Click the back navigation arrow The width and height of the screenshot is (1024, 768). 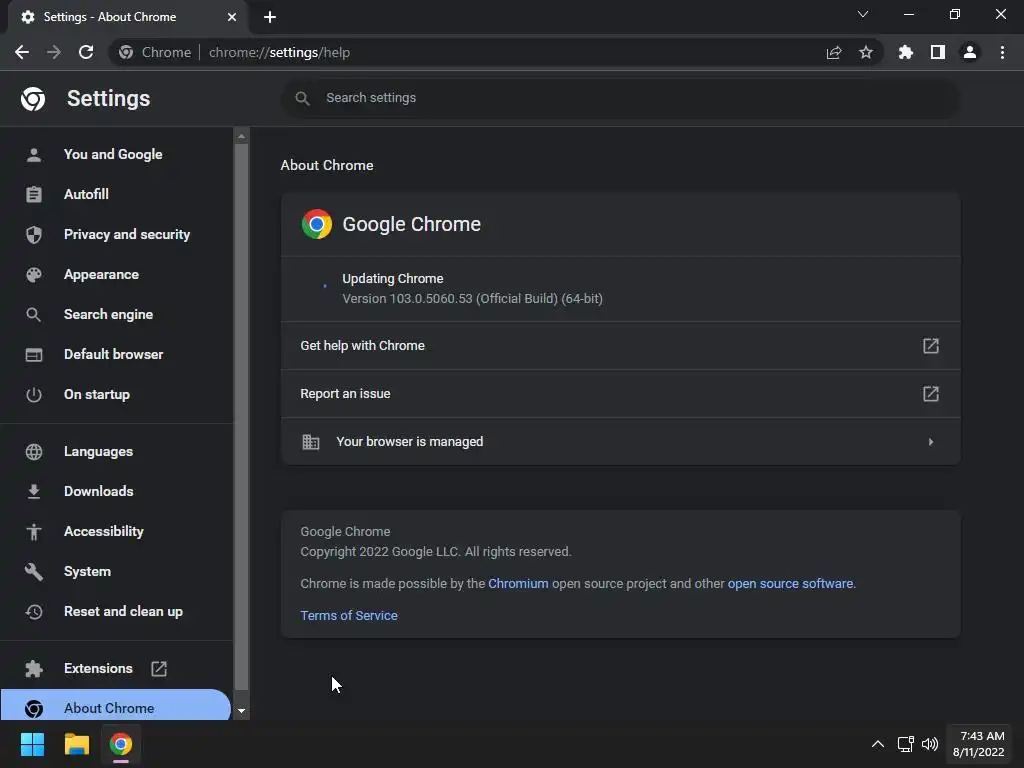coord(22,52)
